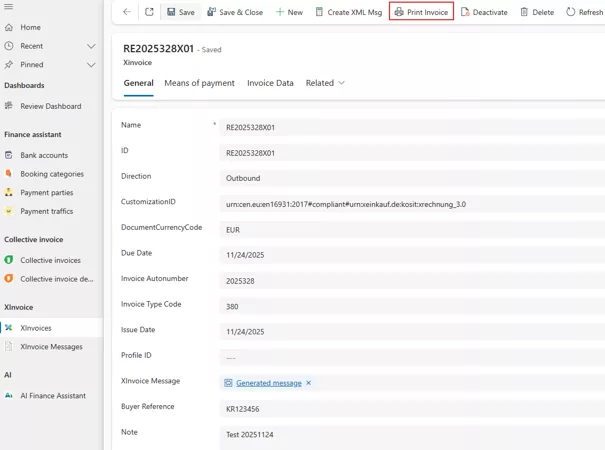The image size is (605, 450).
Task: Click DocumentCurrencyCode field EUR
Action: click(x=412, y=230)
